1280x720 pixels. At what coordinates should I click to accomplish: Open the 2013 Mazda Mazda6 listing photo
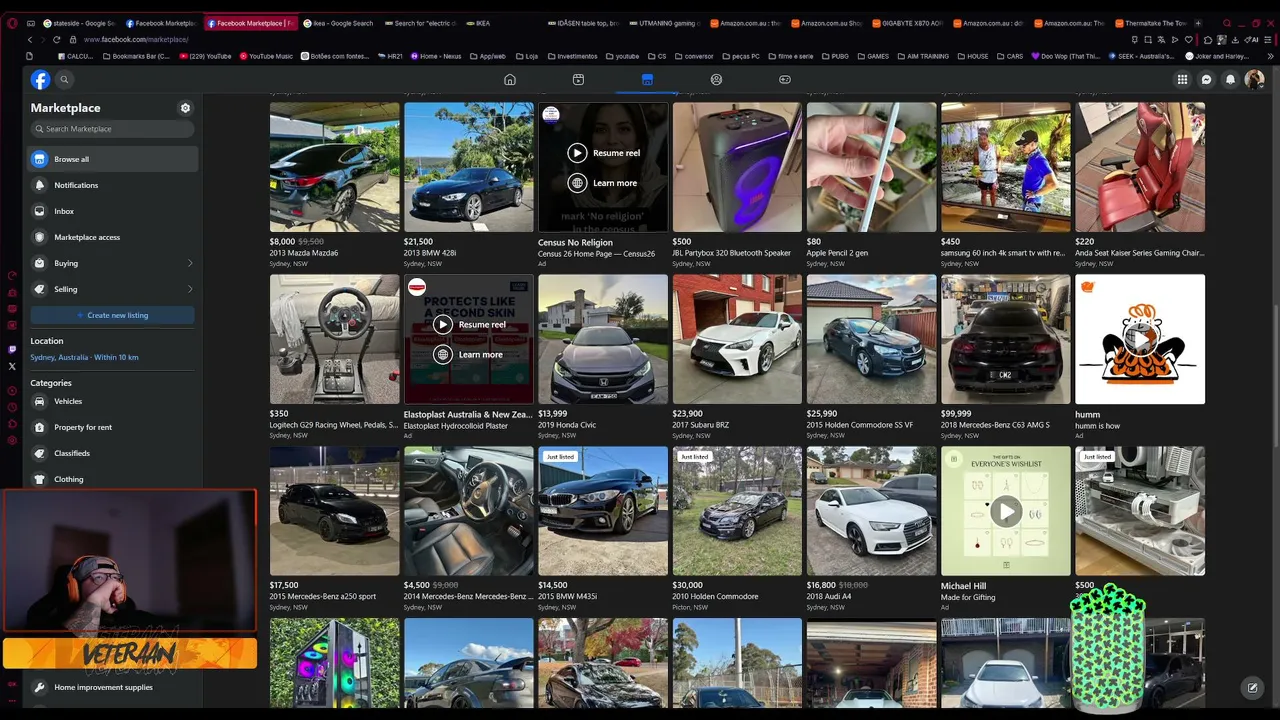click(334, 167)
